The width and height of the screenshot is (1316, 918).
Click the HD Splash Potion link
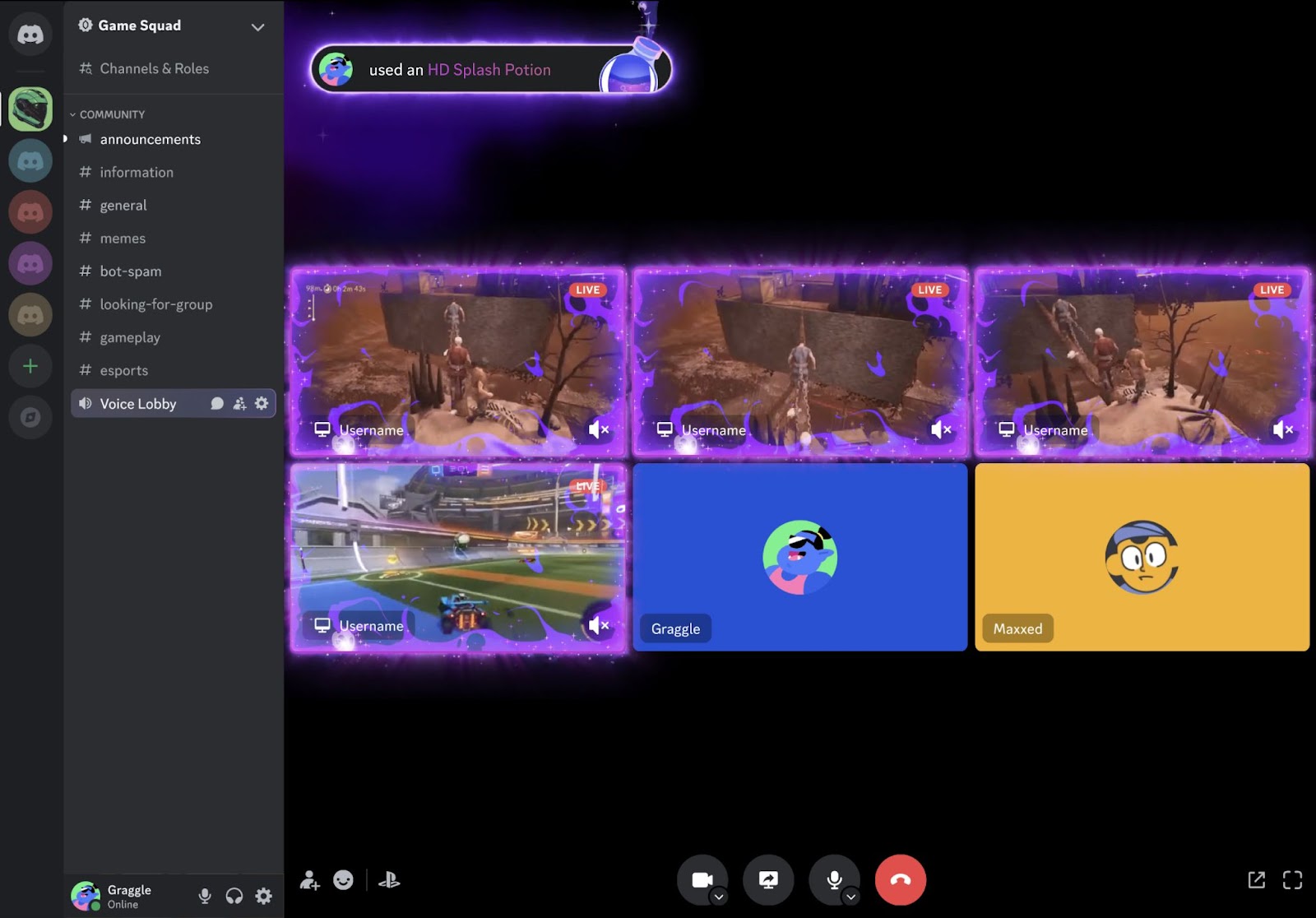click(x=489, y=70)
